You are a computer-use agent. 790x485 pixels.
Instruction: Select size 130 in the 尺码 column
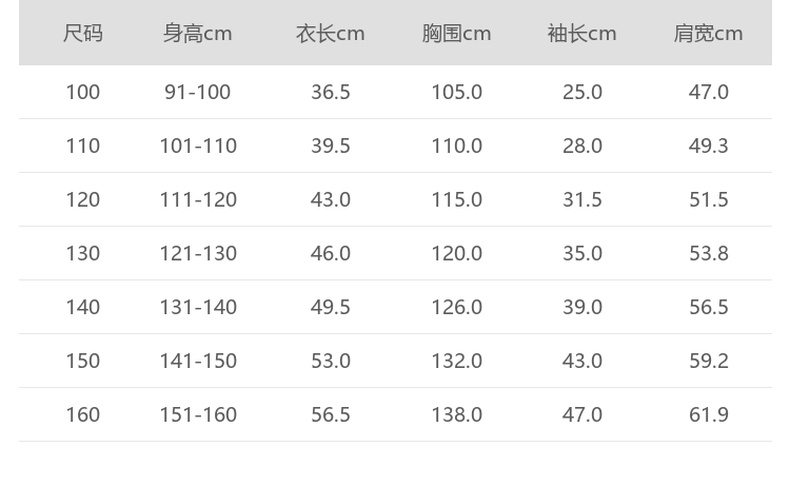coord(83,254)
